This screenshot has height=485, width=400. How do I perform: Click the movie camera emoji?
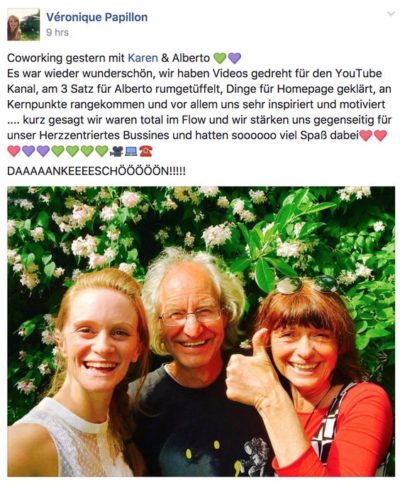[x=116, y=151]
